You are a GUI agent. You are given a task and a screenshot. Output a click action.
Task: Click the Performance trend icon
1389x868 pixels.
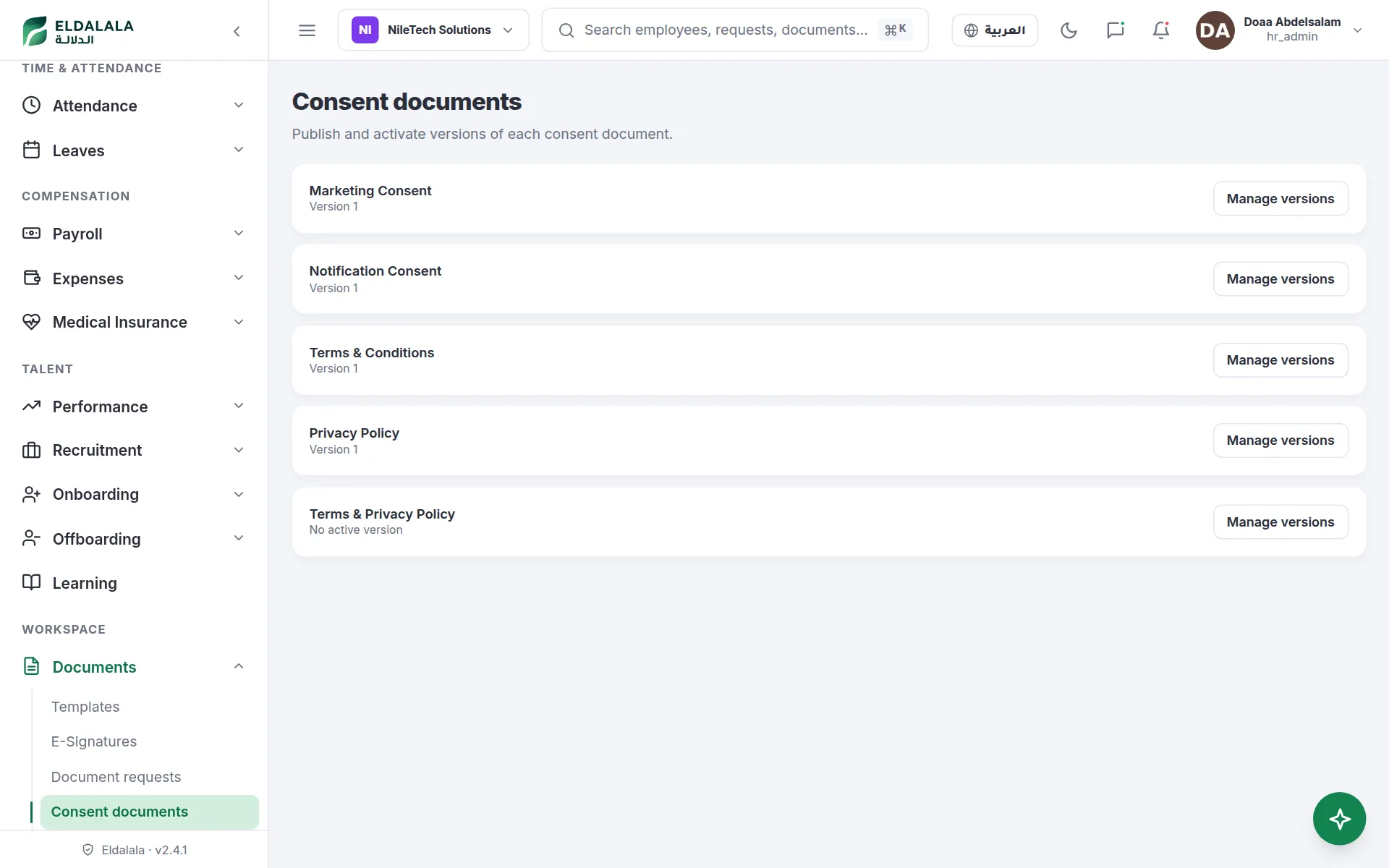(31, 406)
